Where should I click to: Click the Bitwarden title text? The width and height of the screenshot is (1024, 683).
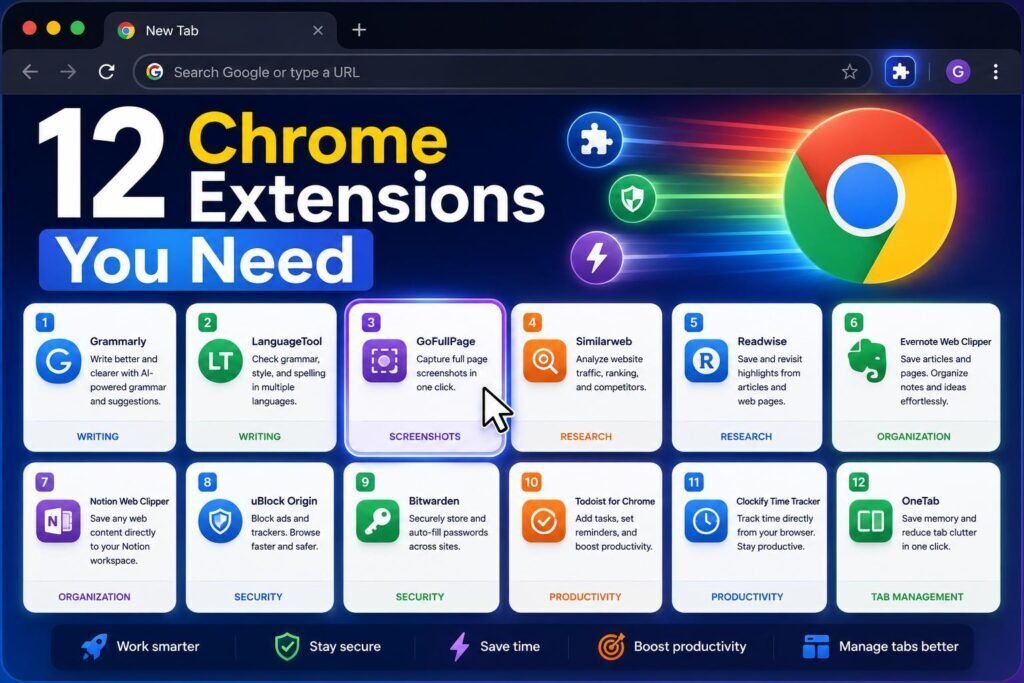coord(434,501)
